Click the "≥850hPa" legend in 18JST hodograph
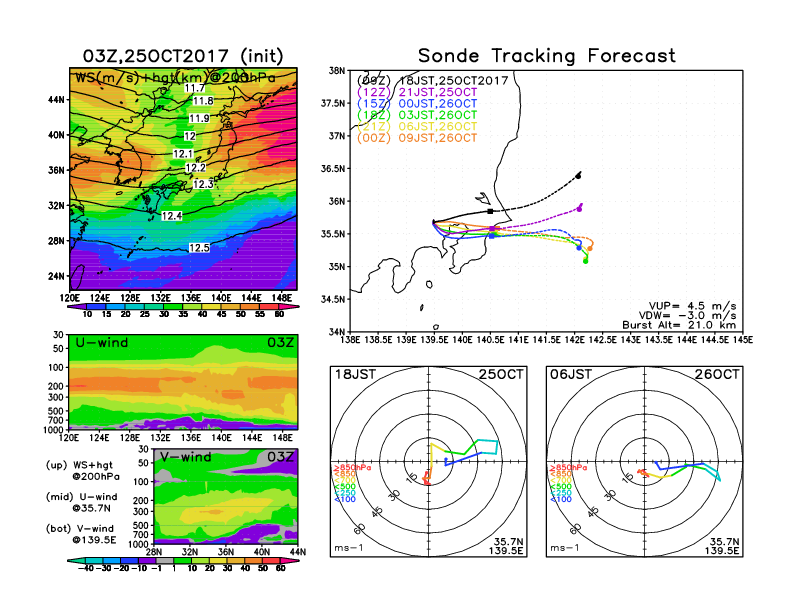The width and height of the screenshot is (792, 612). tap(353, 468)
